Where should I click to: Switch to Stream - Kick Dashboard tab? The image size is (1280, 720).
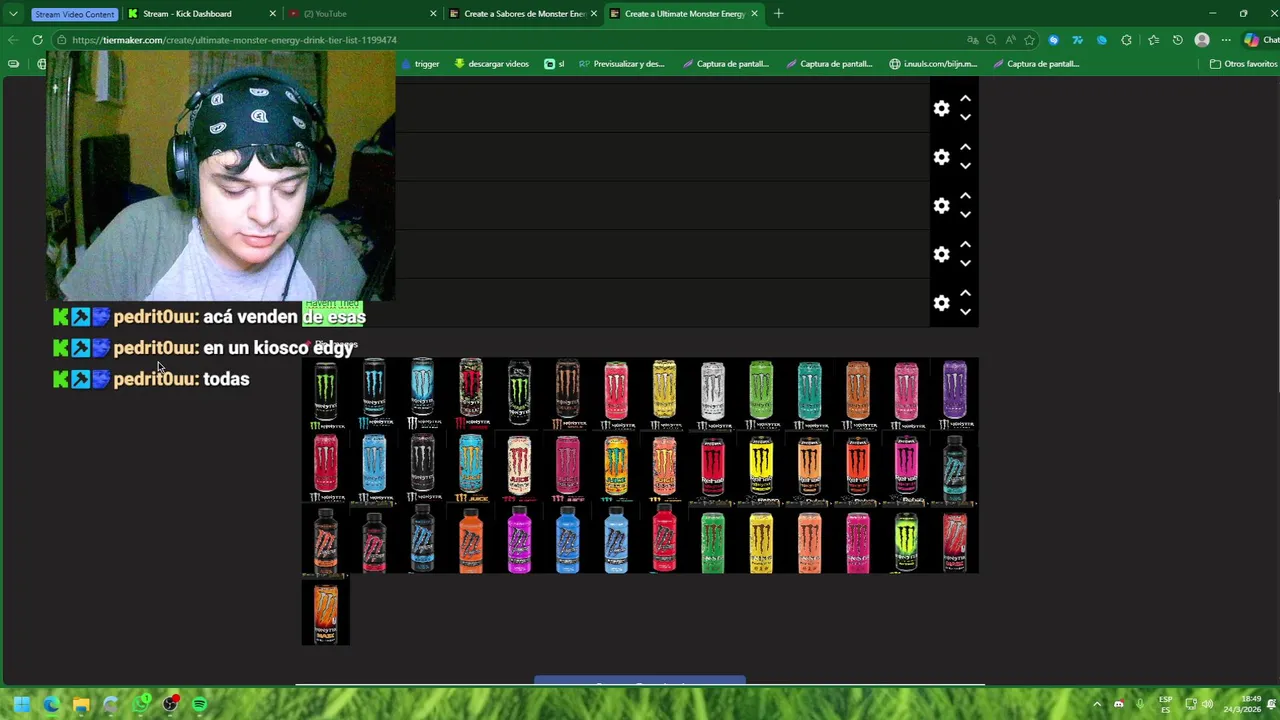pyautogui.click(x=200, y=14)
